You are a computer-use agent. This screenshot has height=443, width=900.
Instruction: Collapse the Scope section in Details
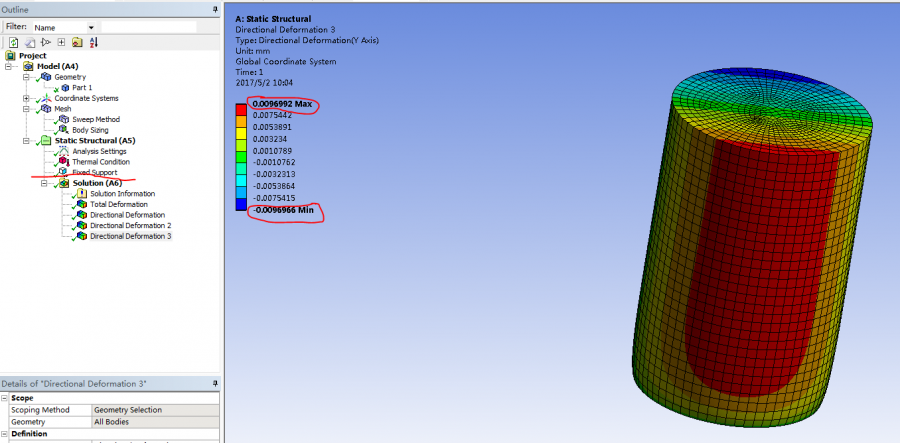point(5,398)
